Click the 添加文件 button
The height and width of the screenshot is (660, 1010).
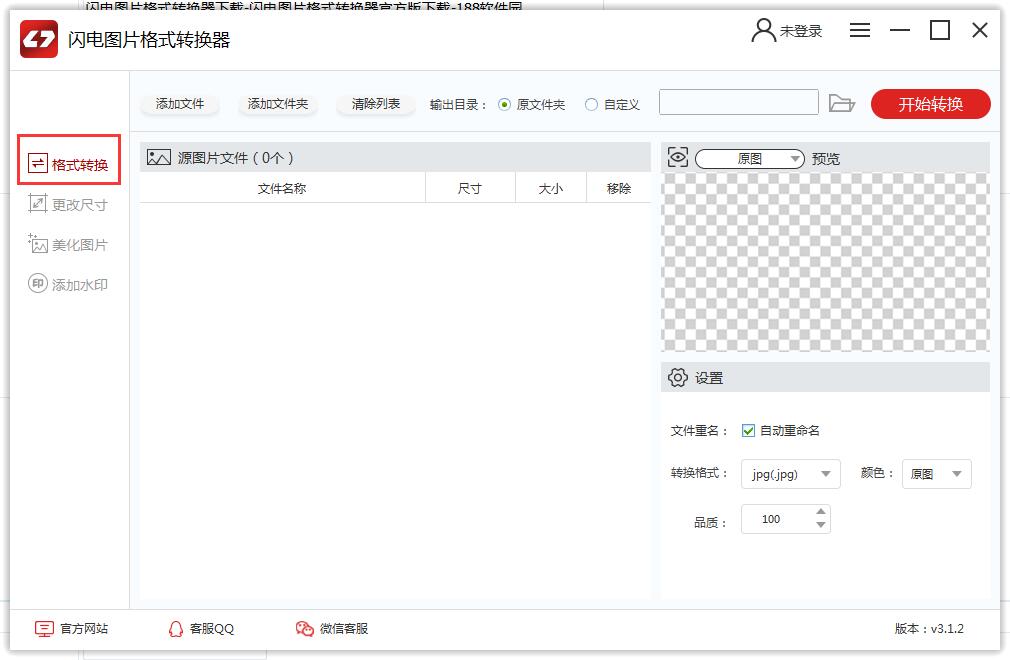point(180,104)
